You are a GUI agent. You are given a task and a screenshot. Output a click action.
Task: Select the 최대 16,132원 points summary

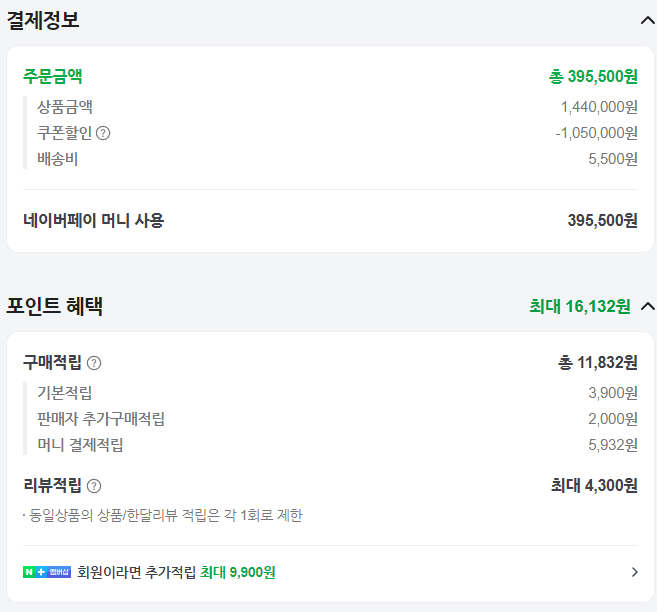(580, 307)
